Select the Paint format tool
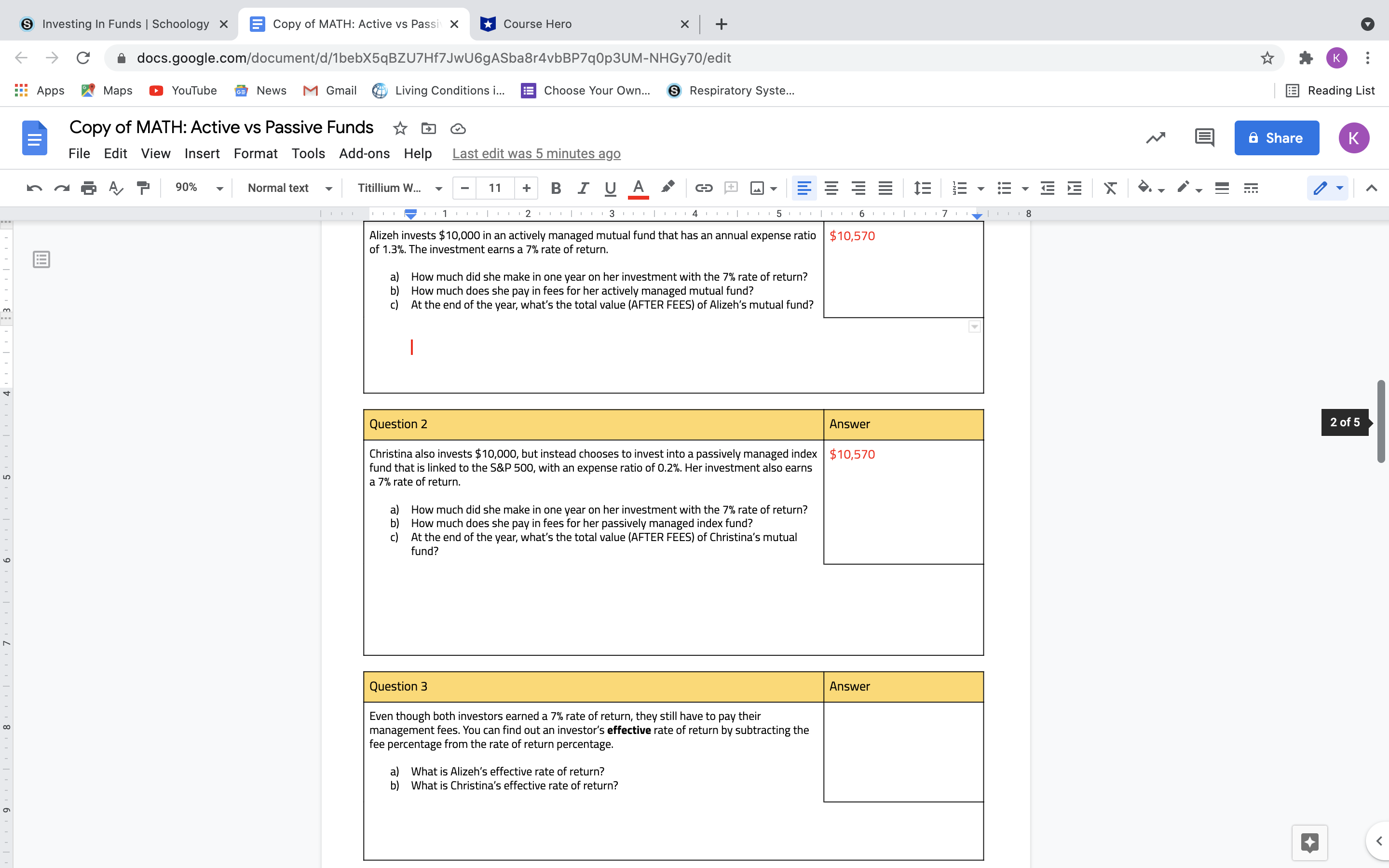1389x868 pixels. (x=143, y=188)
